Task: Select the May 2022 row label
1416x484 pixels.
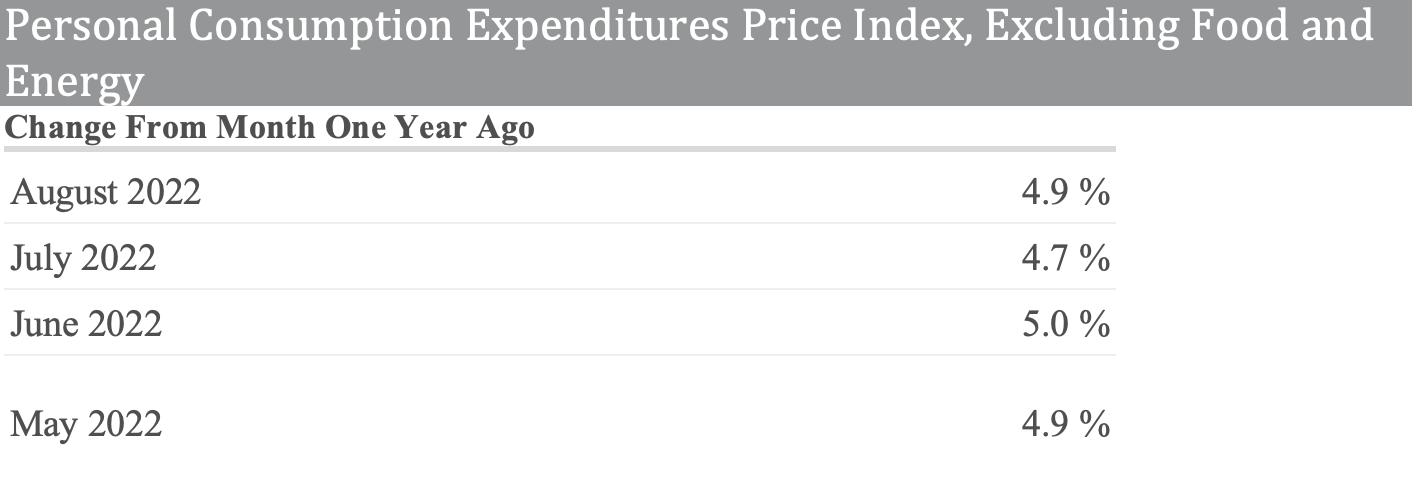Action: point(86,424)
